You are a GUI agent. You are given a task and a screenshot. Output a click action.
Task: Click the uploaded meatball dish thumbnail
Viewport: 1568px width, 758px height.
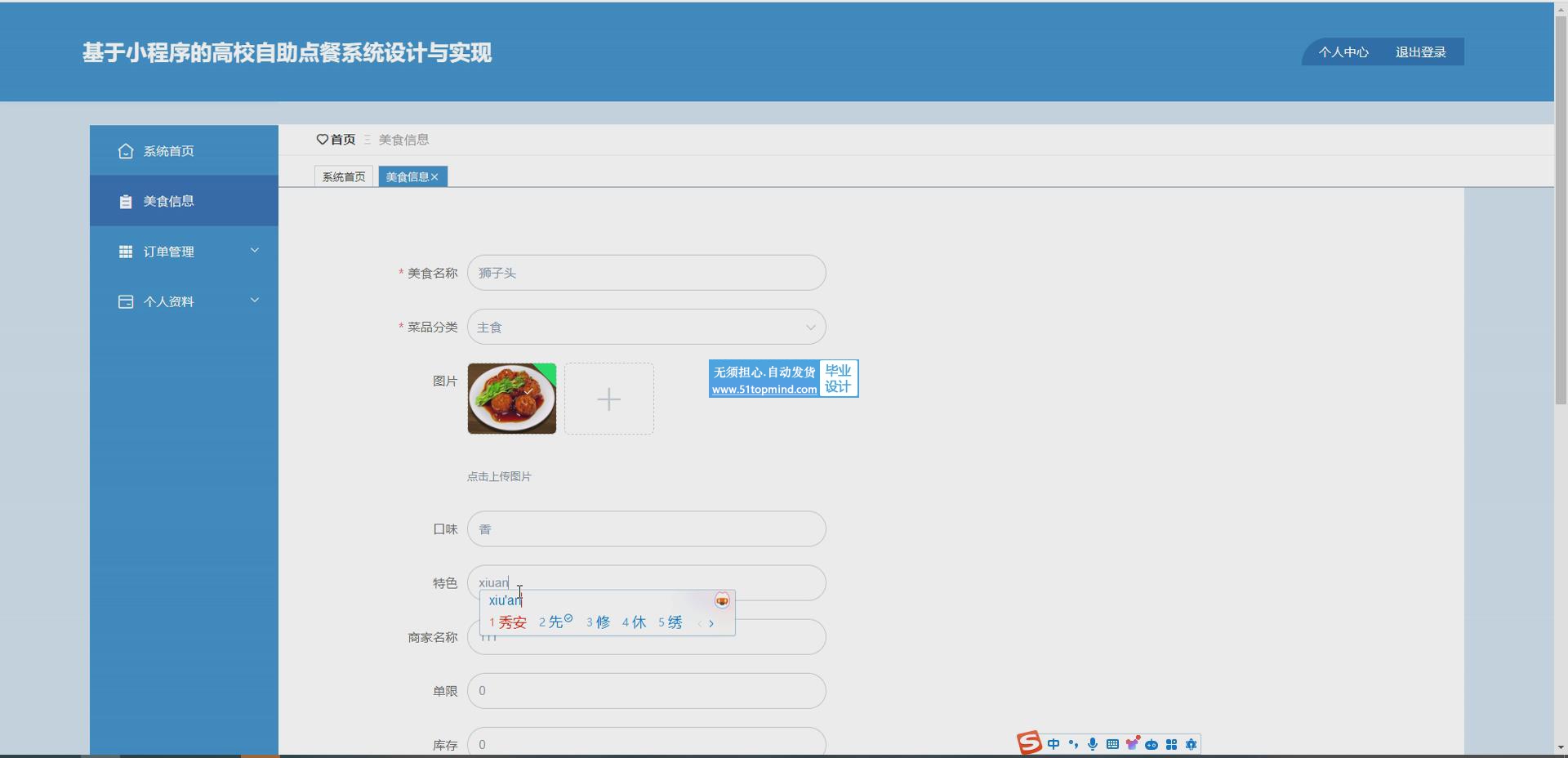point(512,399)
